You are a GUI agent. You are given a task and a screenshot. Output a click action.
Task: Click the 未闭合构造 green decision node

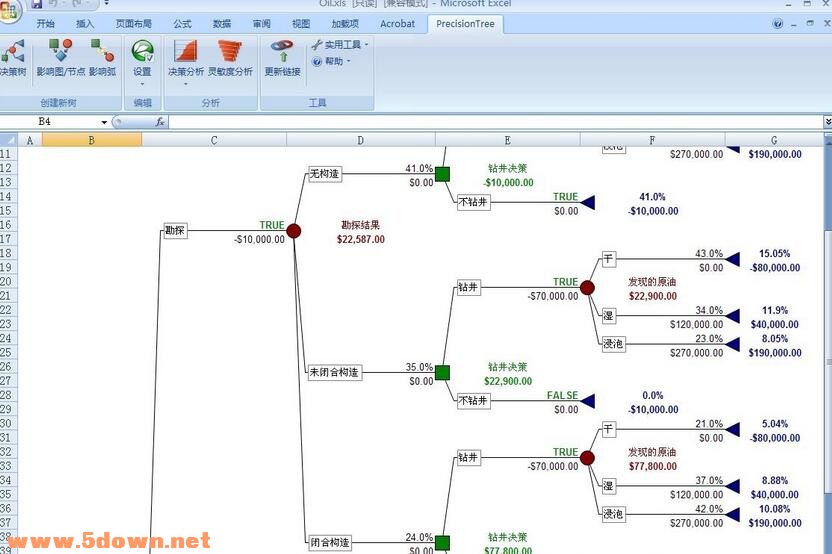[442, 373]
